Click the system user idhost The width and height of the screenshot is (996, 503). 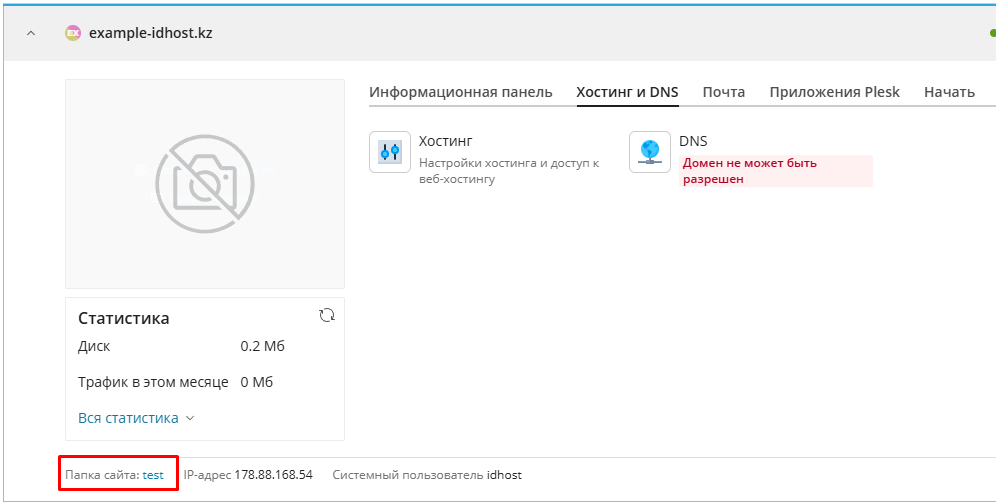pyautogui.click(x=504, y=475)
